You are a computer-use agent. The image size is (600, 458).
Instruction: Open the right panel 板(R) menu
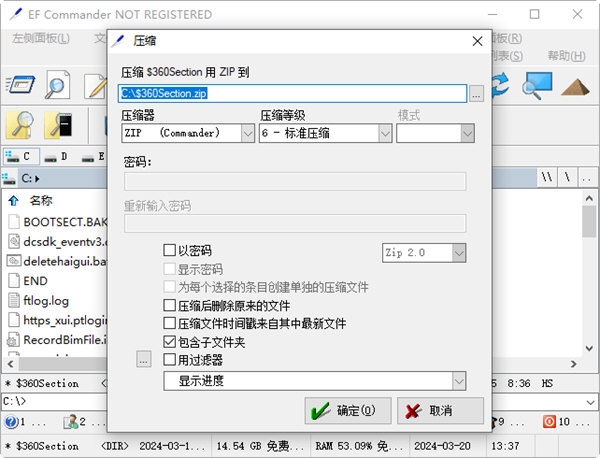tap(507, 38)
